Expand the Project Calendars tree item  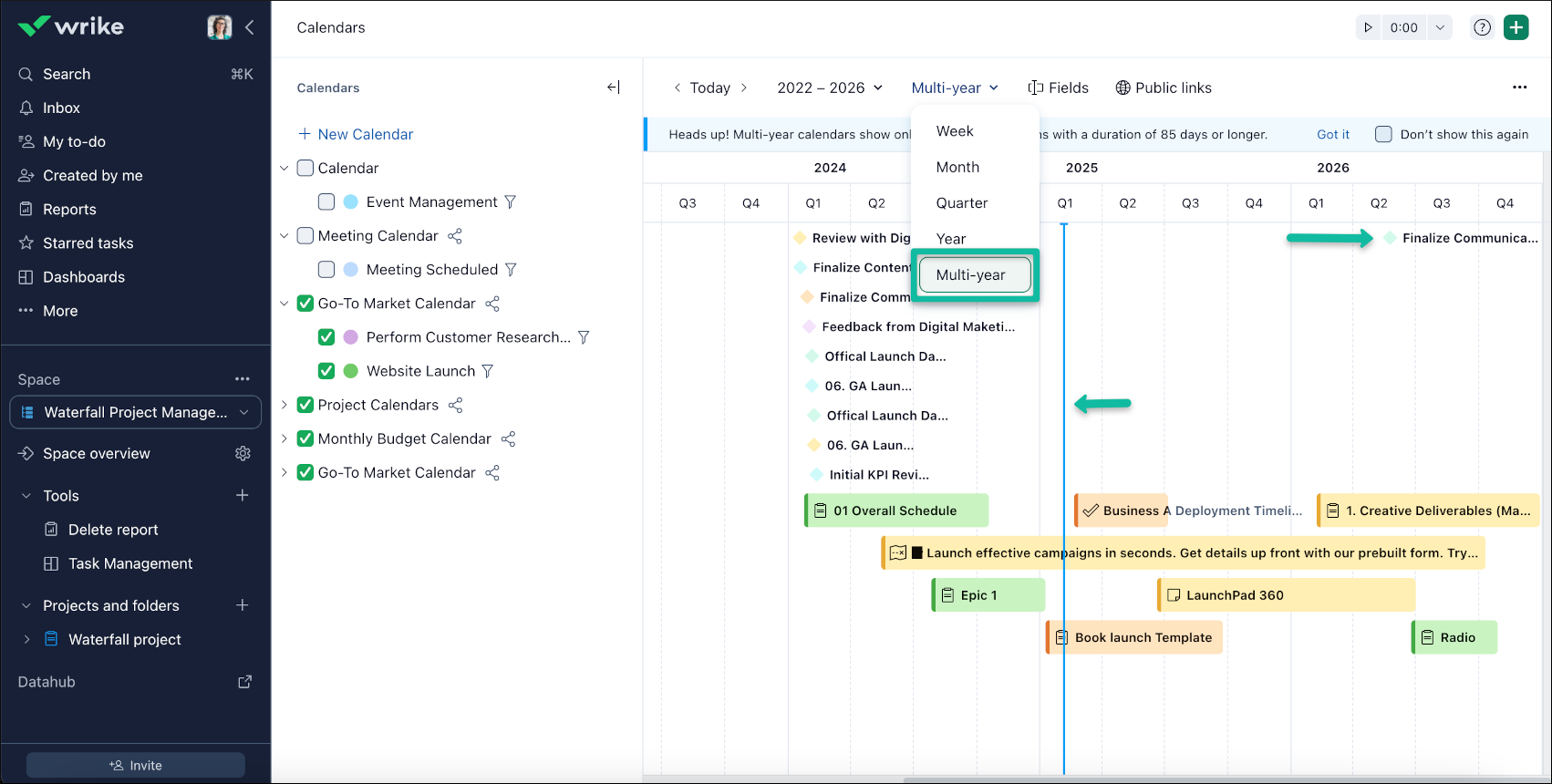tap(284, 405)
